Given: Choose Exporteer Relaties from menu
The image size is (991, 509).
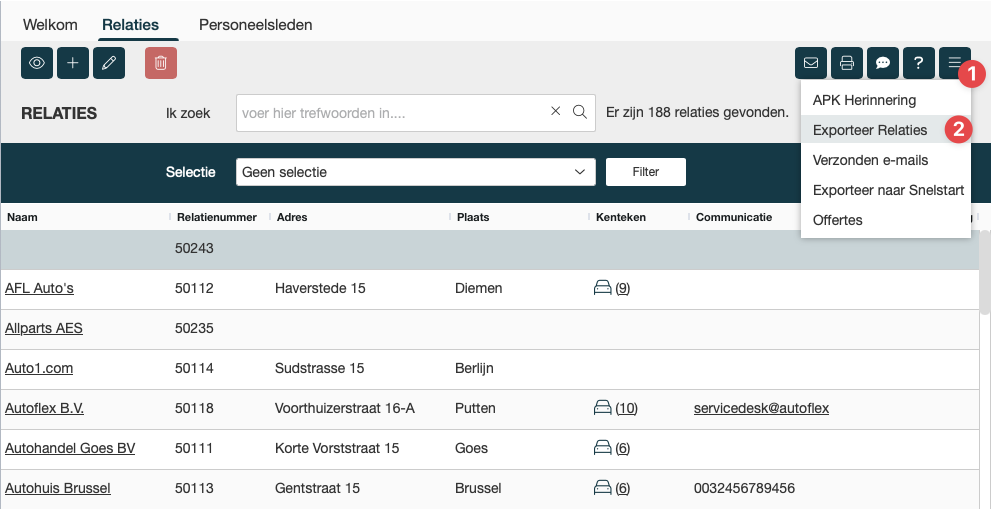Looking at the screenshot, I should pyautogui.click(x=869, y=130).
